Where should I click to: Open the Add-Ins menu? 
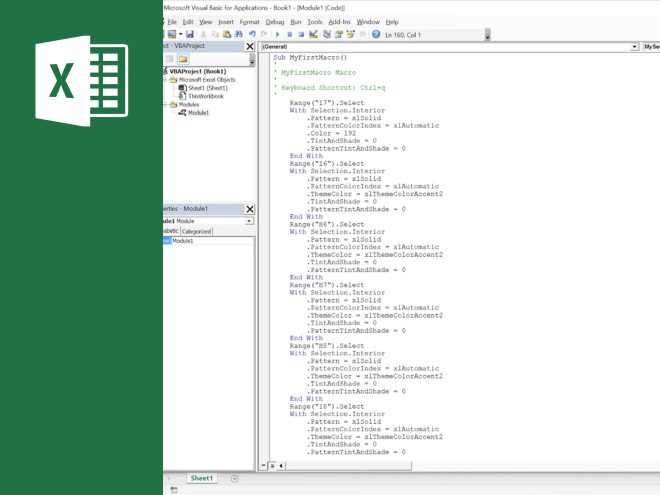339,21
